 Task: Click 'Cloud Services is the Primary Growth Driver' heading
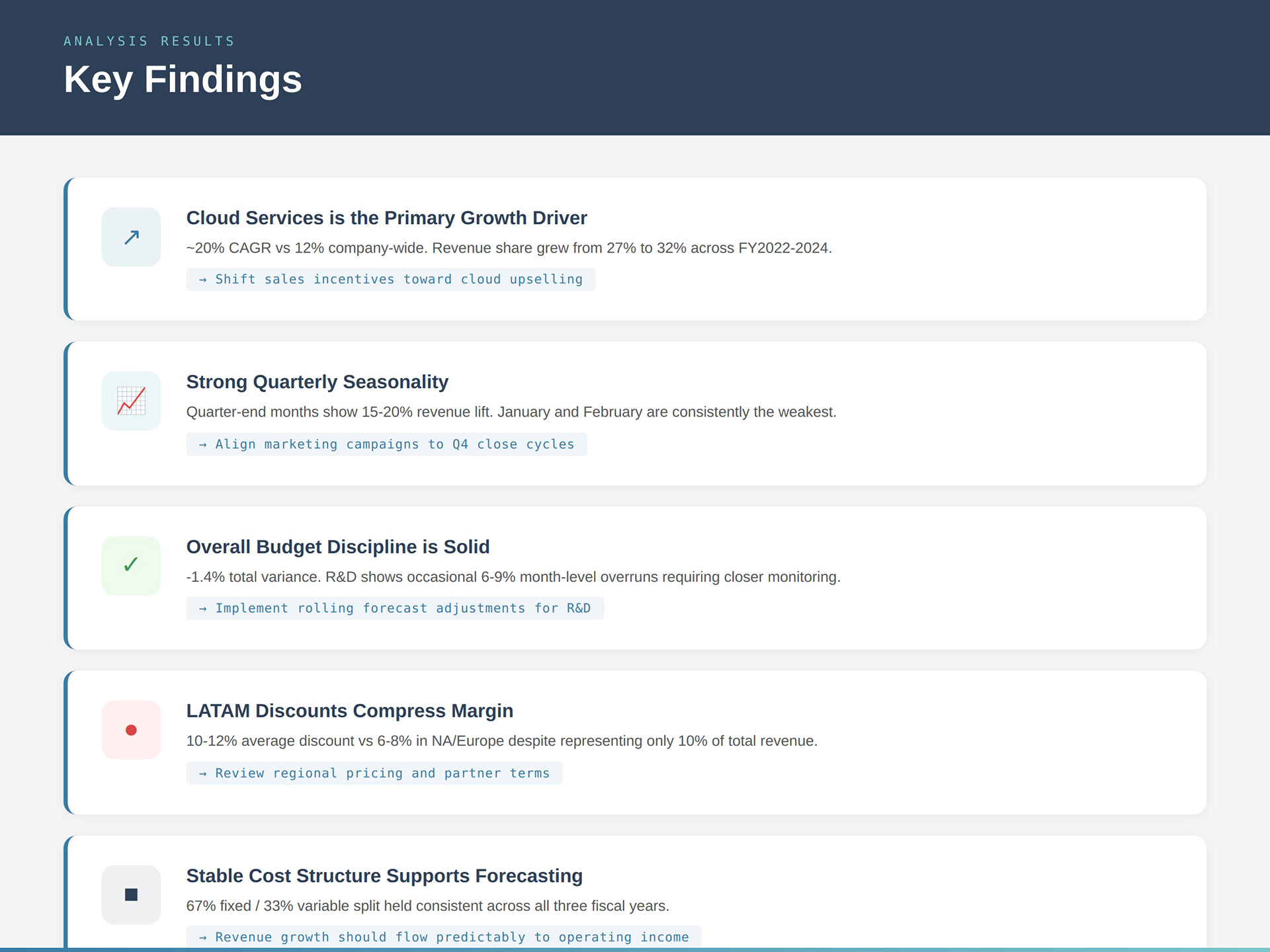coord(386,218)
